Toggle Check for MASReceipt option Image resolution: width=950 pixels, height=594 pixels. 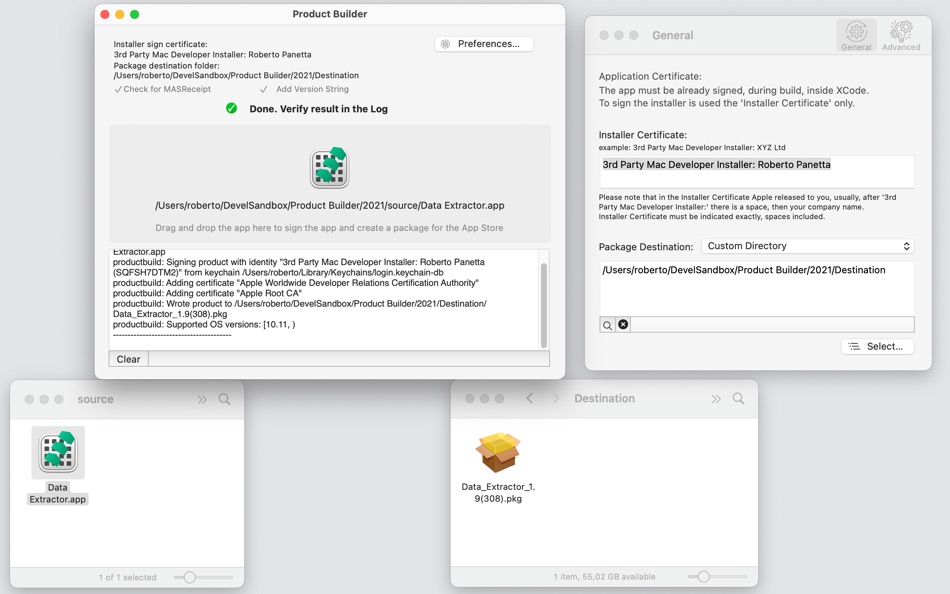click(x=162, y=89)
